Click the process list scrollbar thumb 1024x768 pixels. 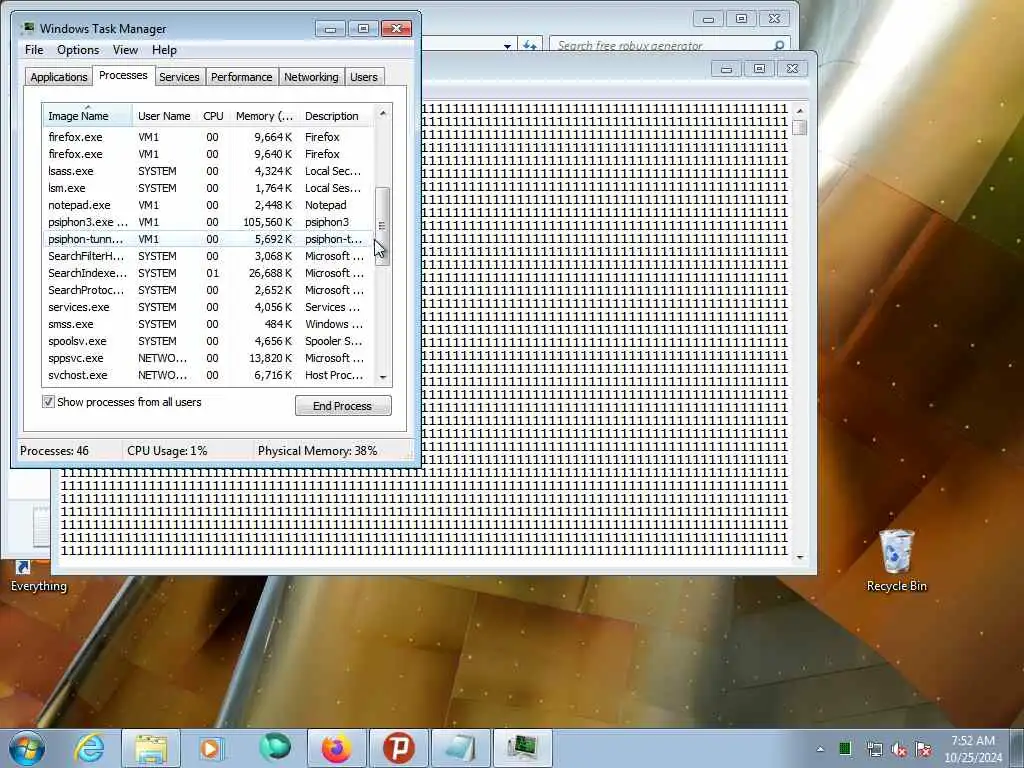(x=383, y=226)
